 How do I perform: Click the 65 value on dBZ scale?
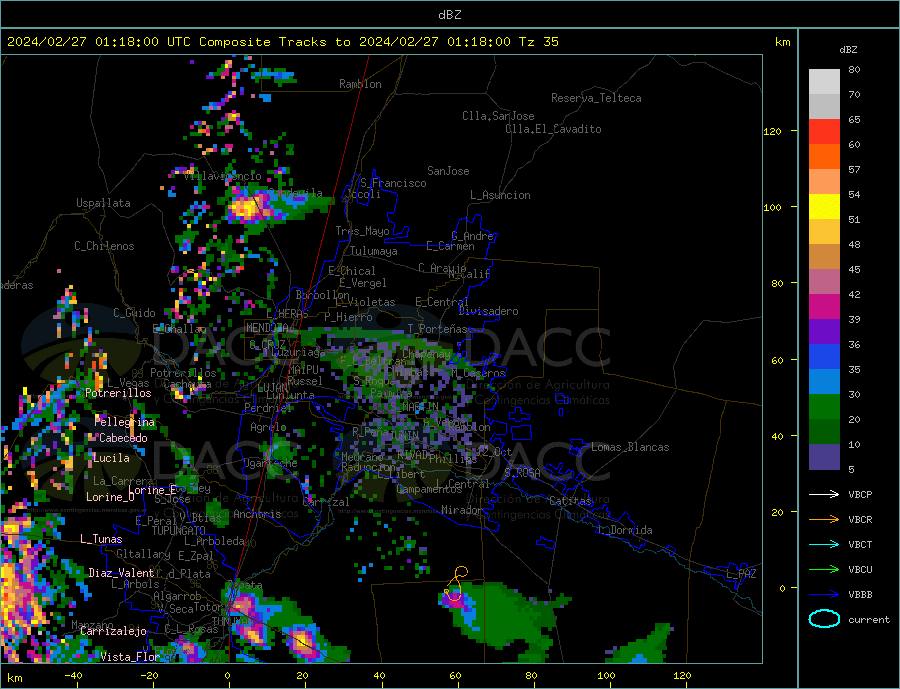[x=854, y=119]
